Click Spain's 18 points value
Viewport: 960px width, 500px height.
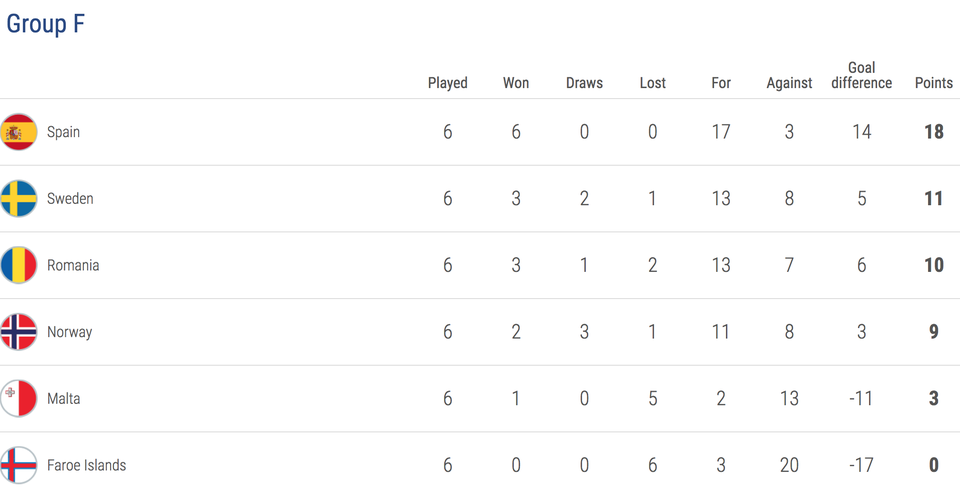pyautogui.click(x=934, y=132)
